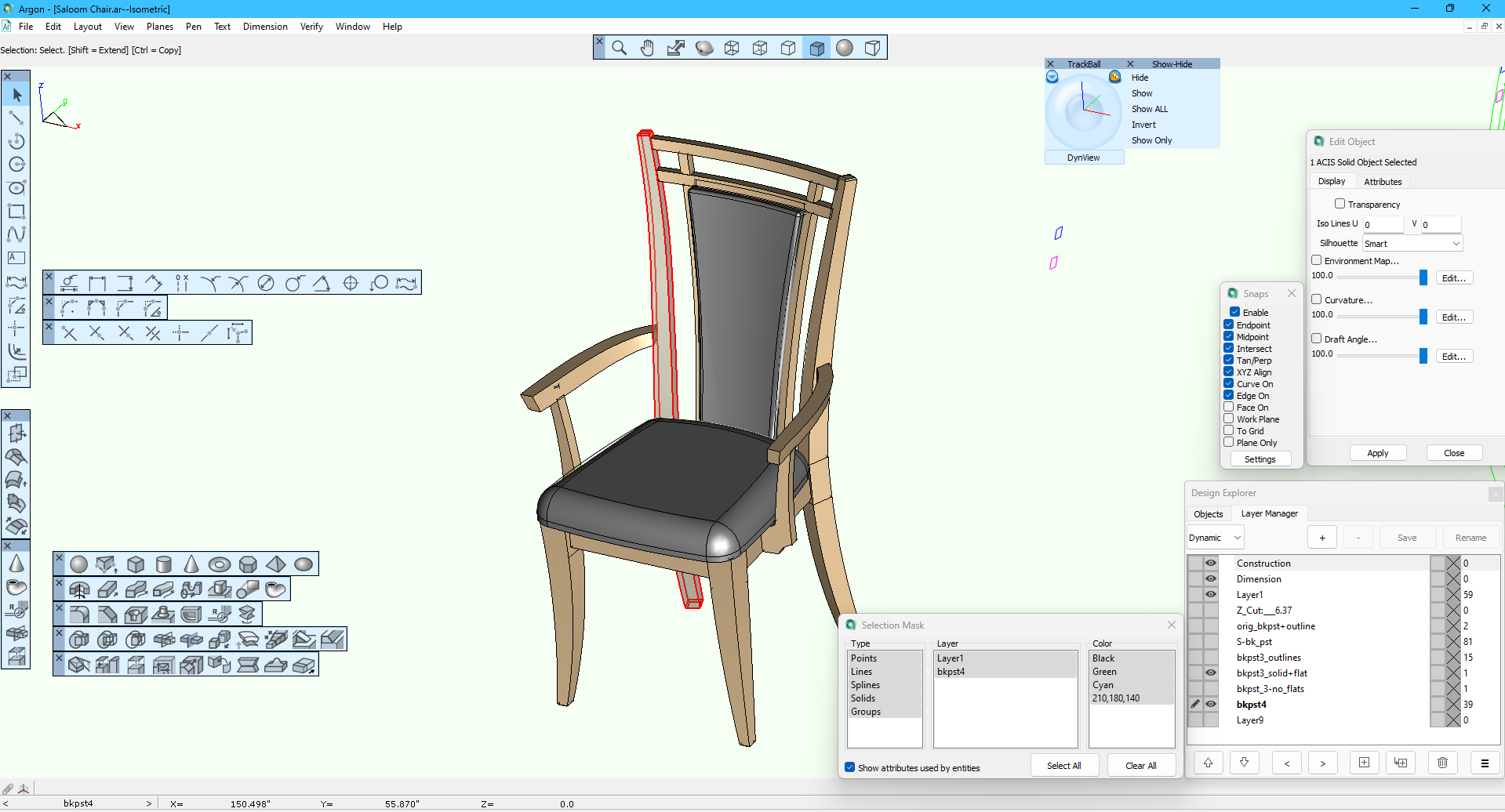This screenshot has width=1505, height=812.
Task: Expand the TrackBall options arrow
Action: click(x=1052, y=77)
